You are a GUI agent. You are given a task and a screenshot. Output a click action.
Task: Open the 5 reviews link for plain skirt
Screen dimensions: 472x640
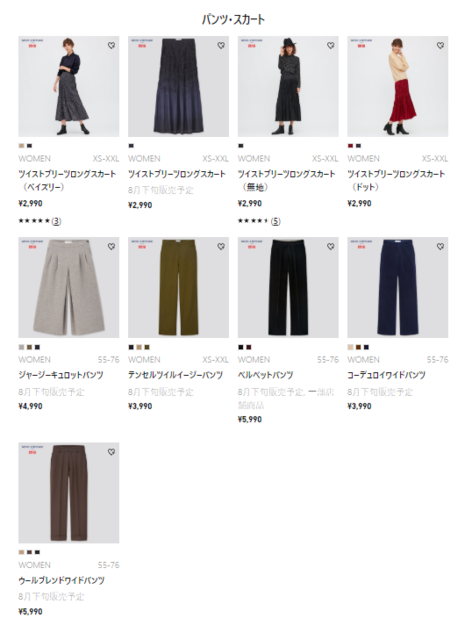click(x=276, y=221)
